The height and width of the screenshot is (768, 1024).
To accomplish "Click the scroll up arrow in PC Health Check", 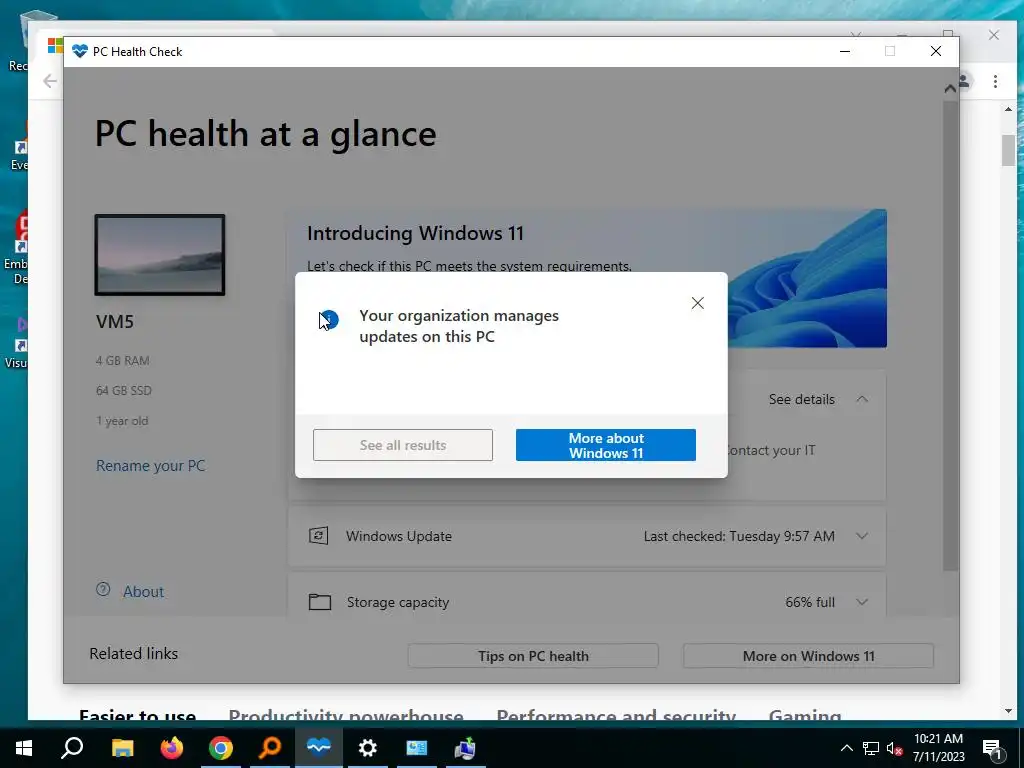I will point(950,88).
